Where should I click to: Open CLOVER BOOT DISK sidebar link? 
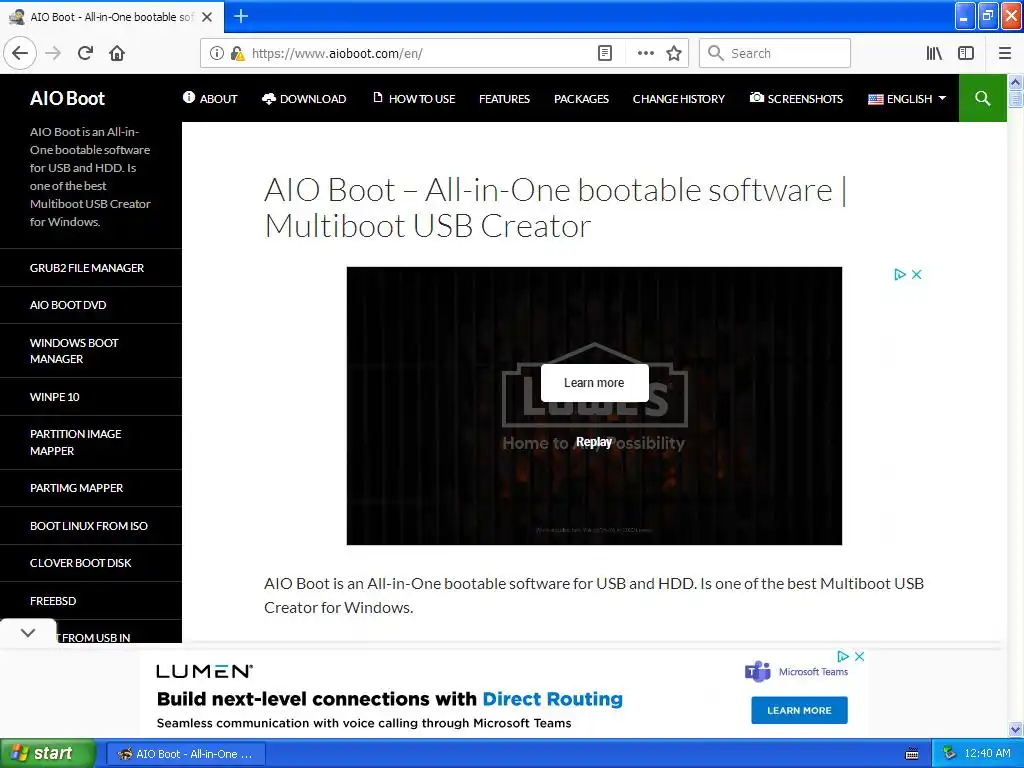point(80,563)
